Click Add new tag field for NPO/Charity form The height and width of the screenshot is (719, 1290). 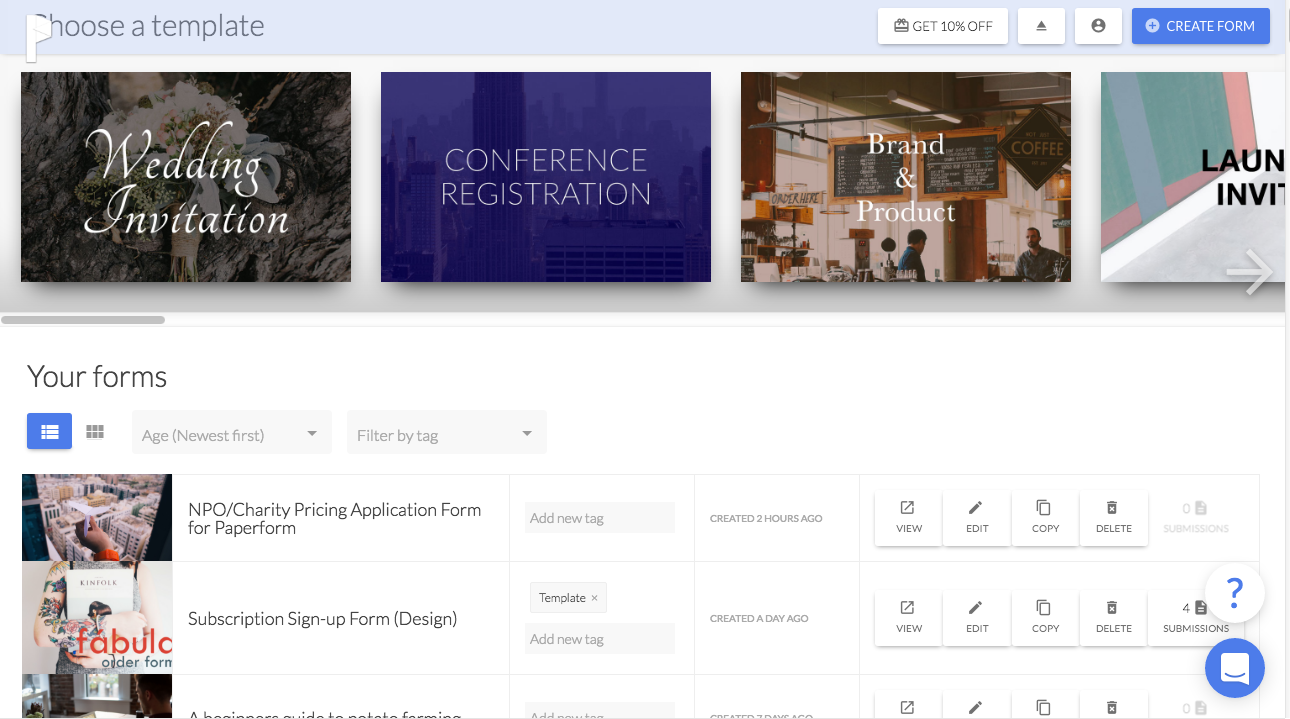(600, 518)
